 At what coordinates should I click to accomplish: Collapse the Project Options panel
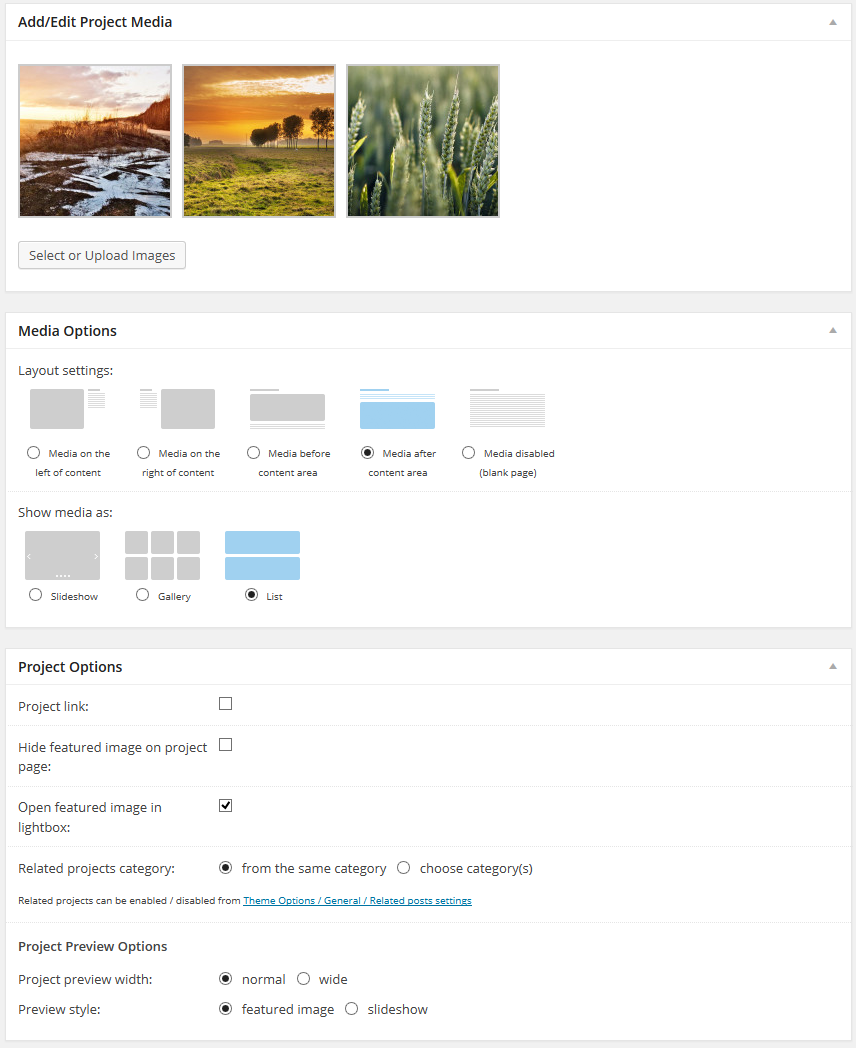[x=832, y=666]
